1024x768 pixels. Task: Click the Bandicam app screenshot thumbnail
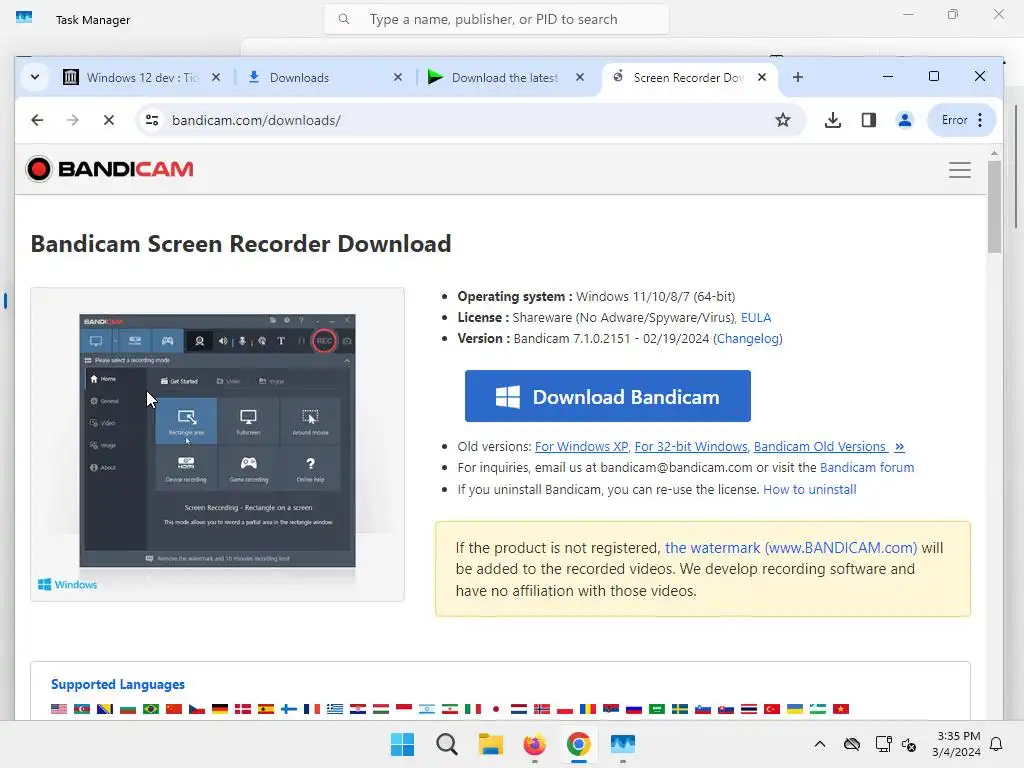click(x=217, y=440)
